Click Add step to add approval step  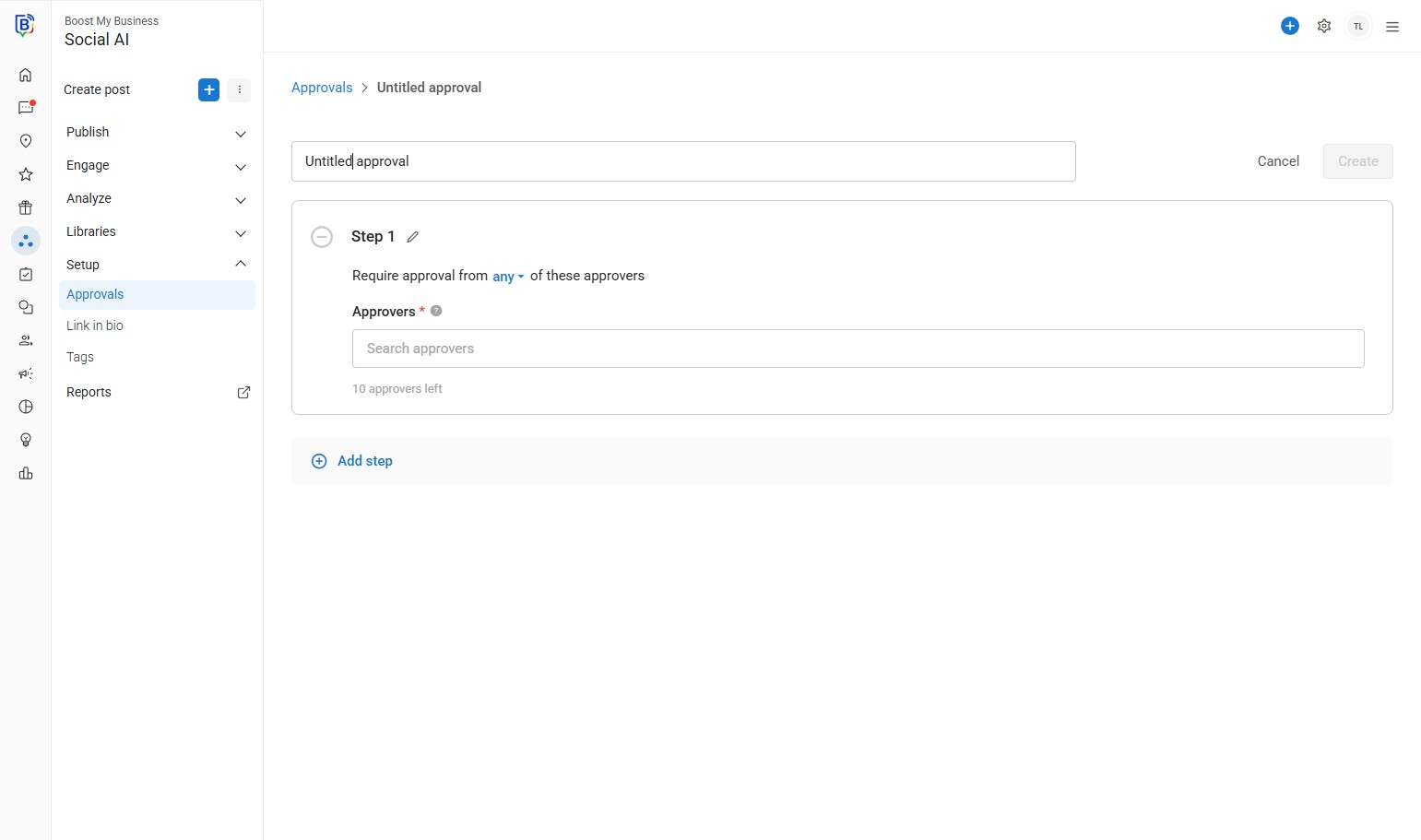click(364, 461)
